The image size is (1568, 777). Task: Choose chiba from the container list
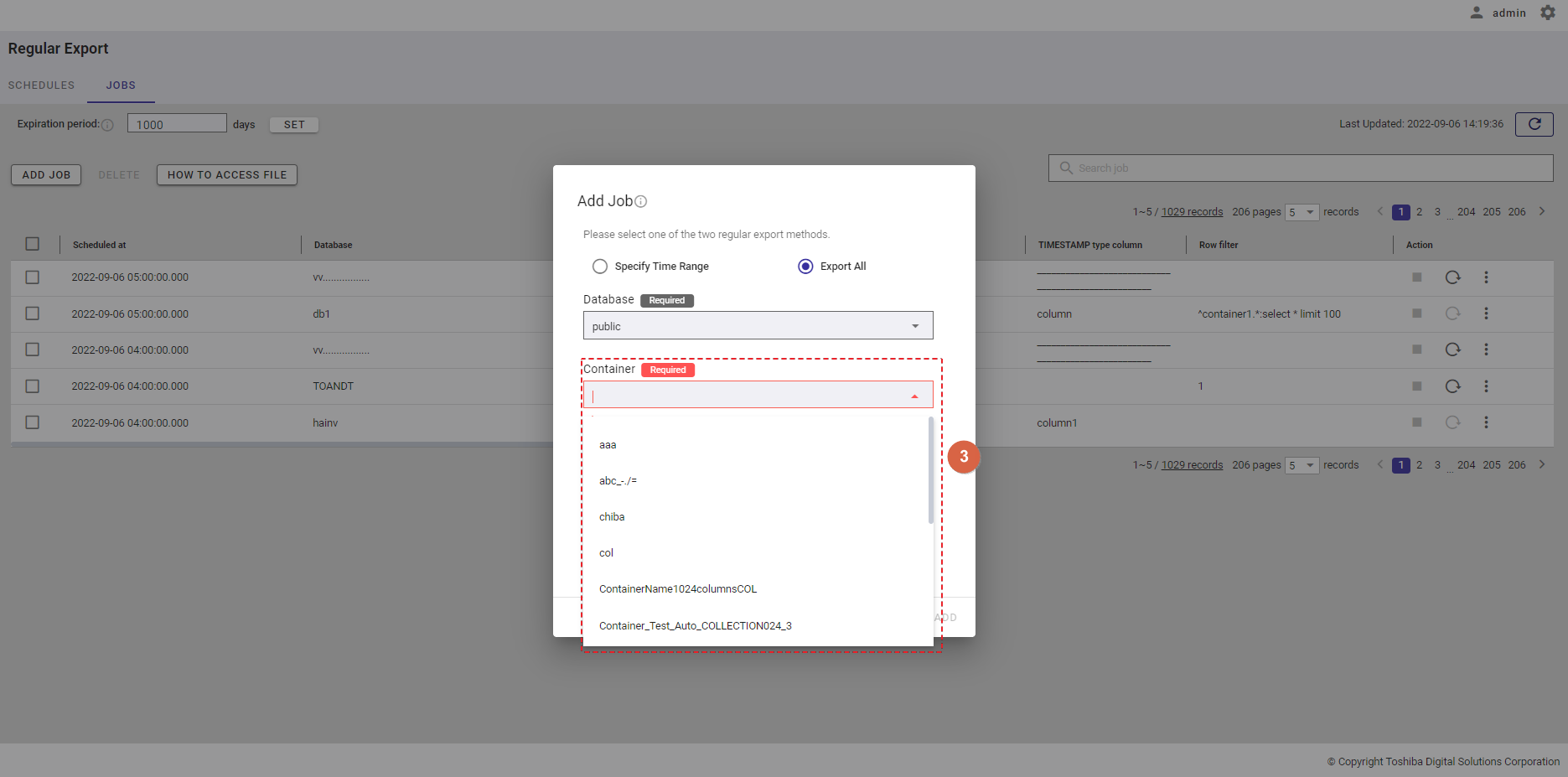coord(612,517)
